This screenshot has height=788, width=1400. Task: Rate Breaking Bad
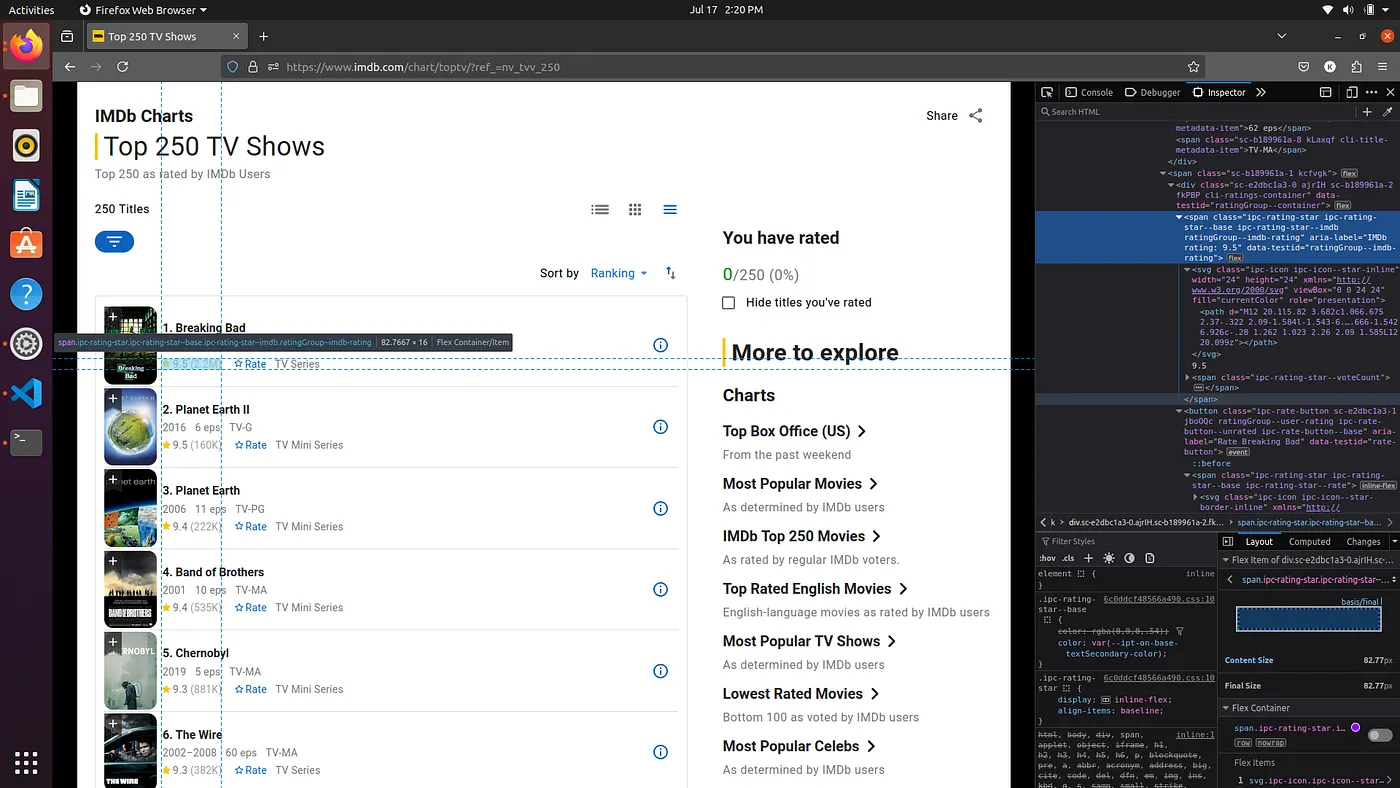[x=250, y=364]
